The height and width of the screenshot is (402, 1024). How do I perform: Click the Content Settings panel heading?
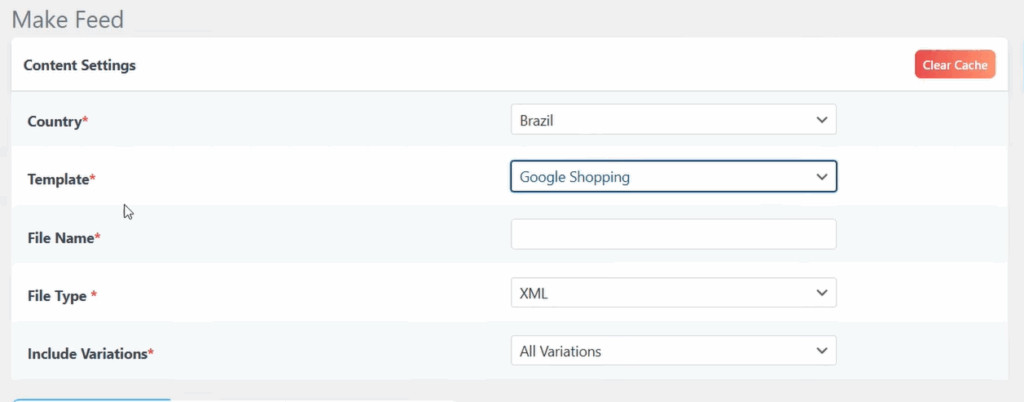[79, 65]
